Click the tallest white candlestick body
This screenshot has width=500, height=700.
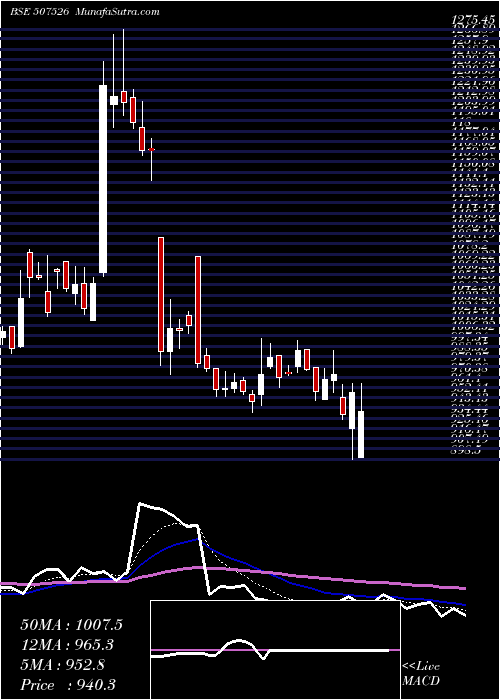coord(103,179)
